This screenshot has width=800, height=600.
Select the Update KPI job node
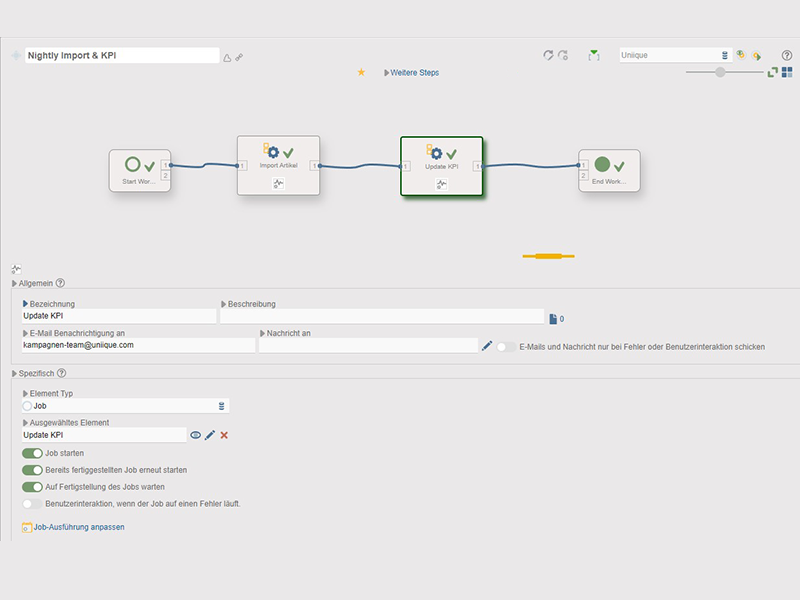[x=442, y=166]
